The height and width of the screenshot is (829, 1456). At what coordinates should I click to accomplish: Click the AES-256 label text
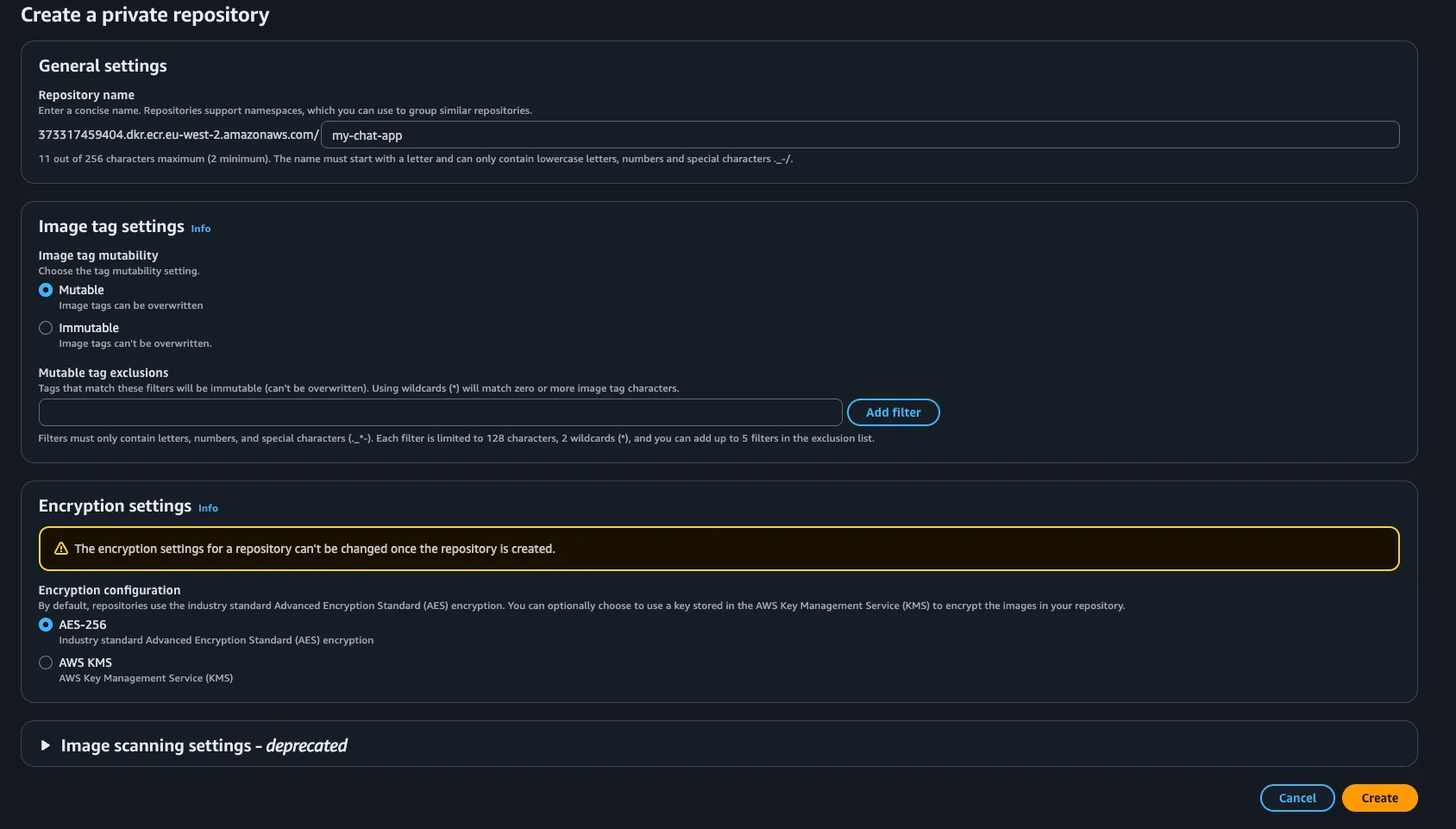[x=83, y=625]
